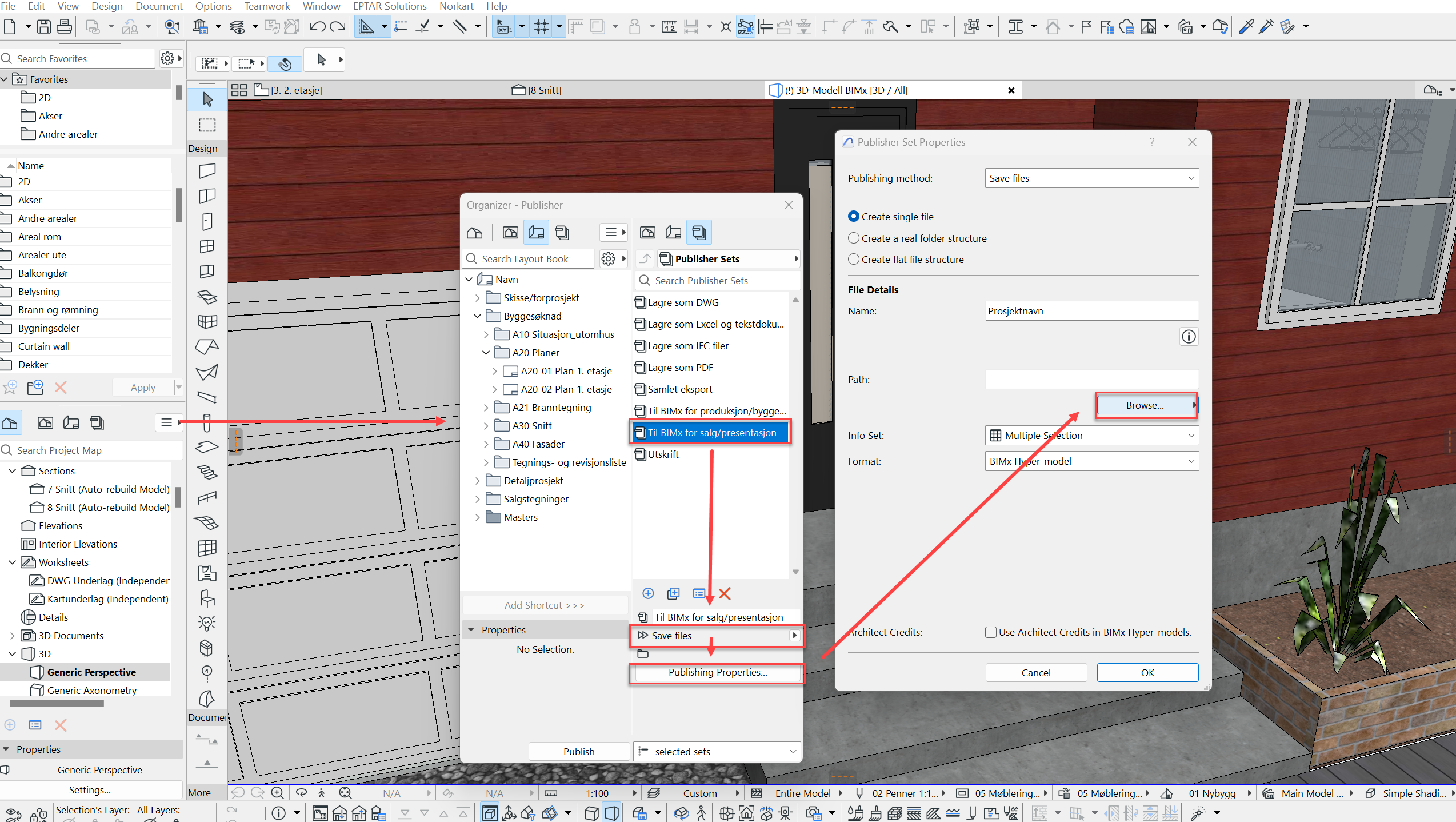
Task: Click delete publisher set red X
Action: (725, 593)
